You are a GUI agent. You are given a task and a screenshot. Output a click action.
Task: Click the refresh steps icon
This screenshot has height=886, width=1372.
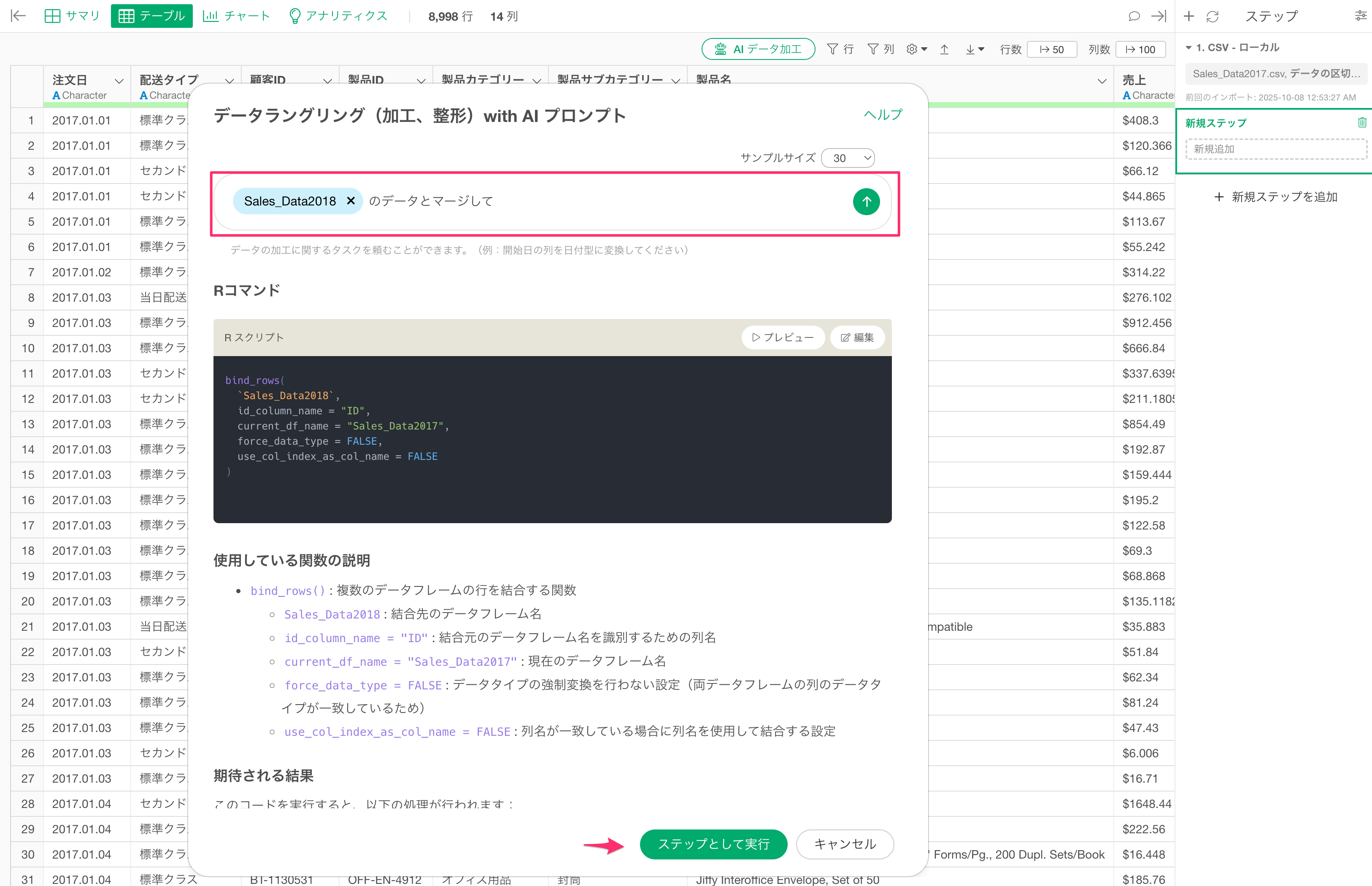tap(1212, 16)
